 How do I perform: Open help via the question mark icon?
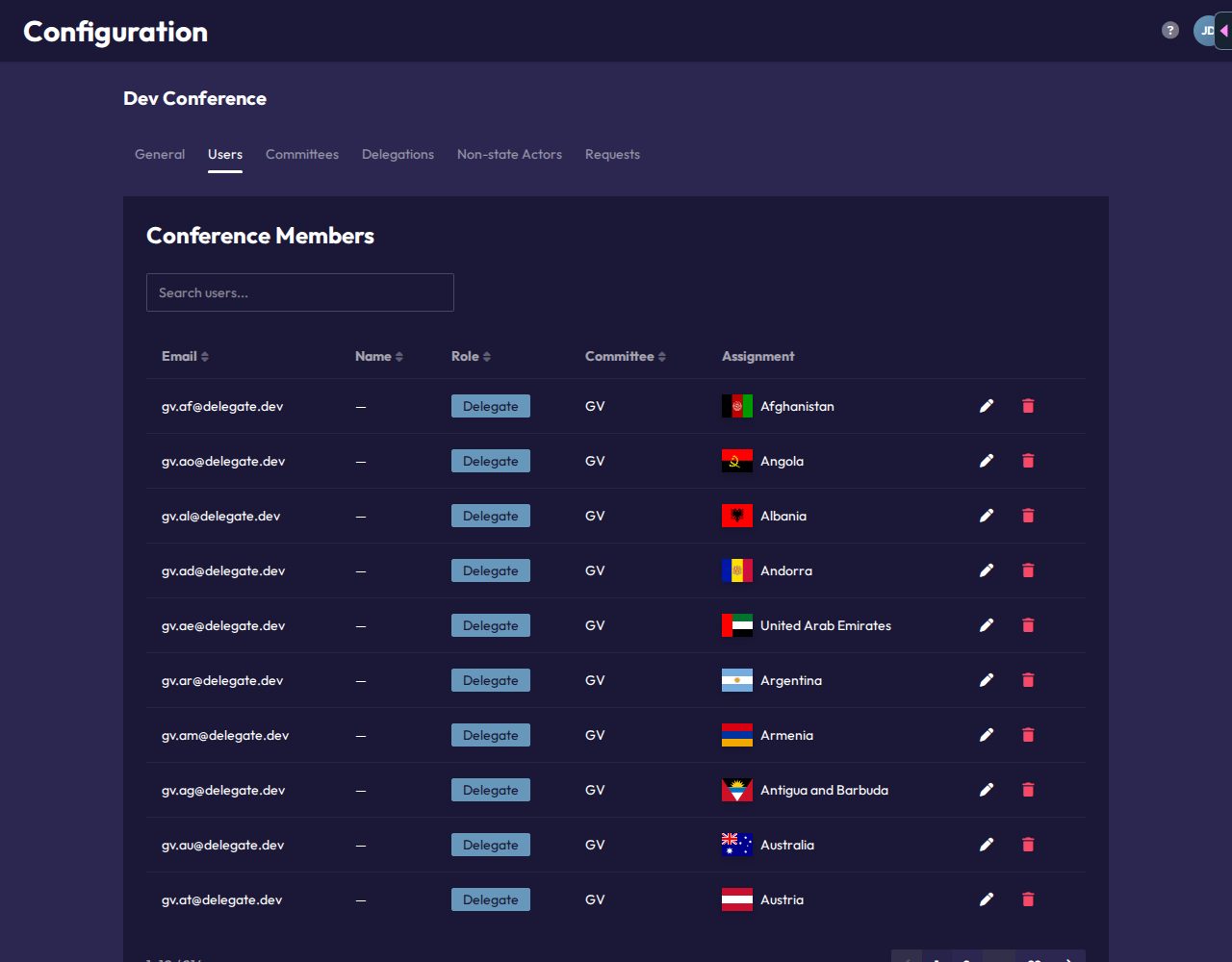click(1170, 30)
